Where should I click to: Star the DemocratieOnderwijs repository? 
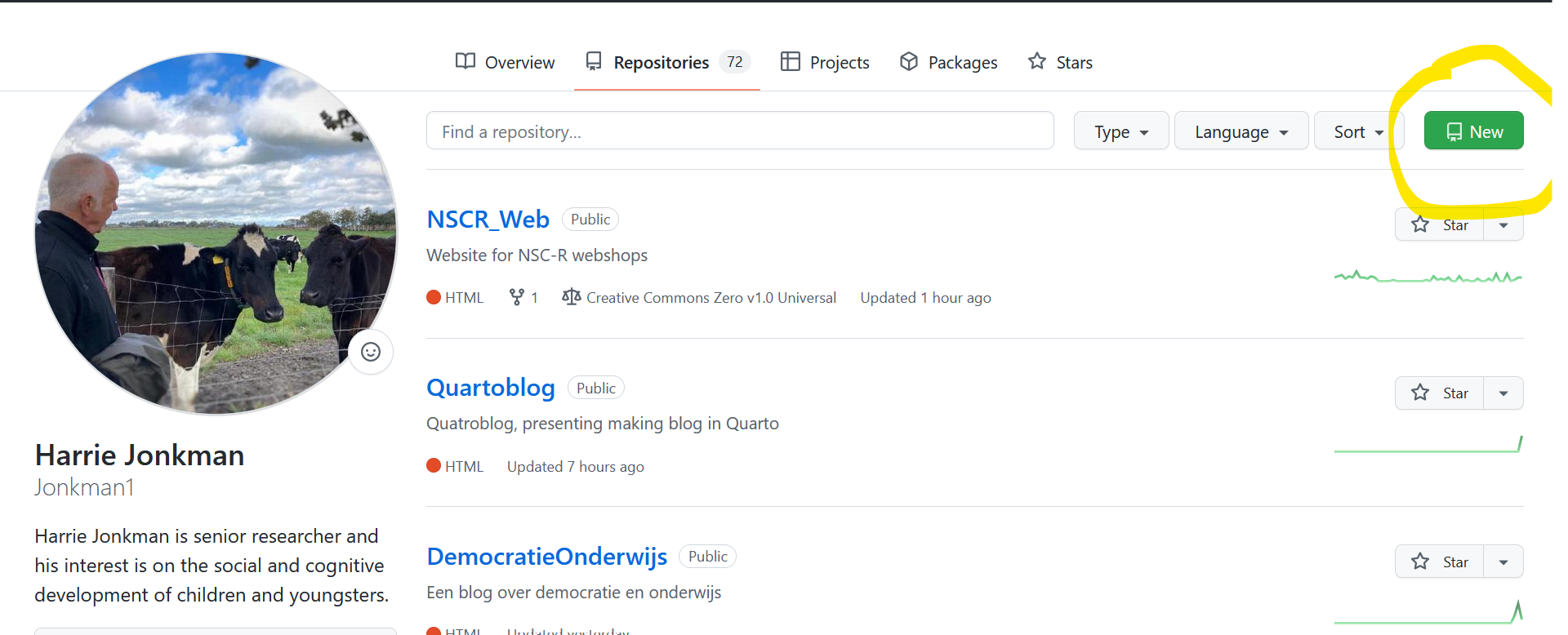[x=1439, y=562]
